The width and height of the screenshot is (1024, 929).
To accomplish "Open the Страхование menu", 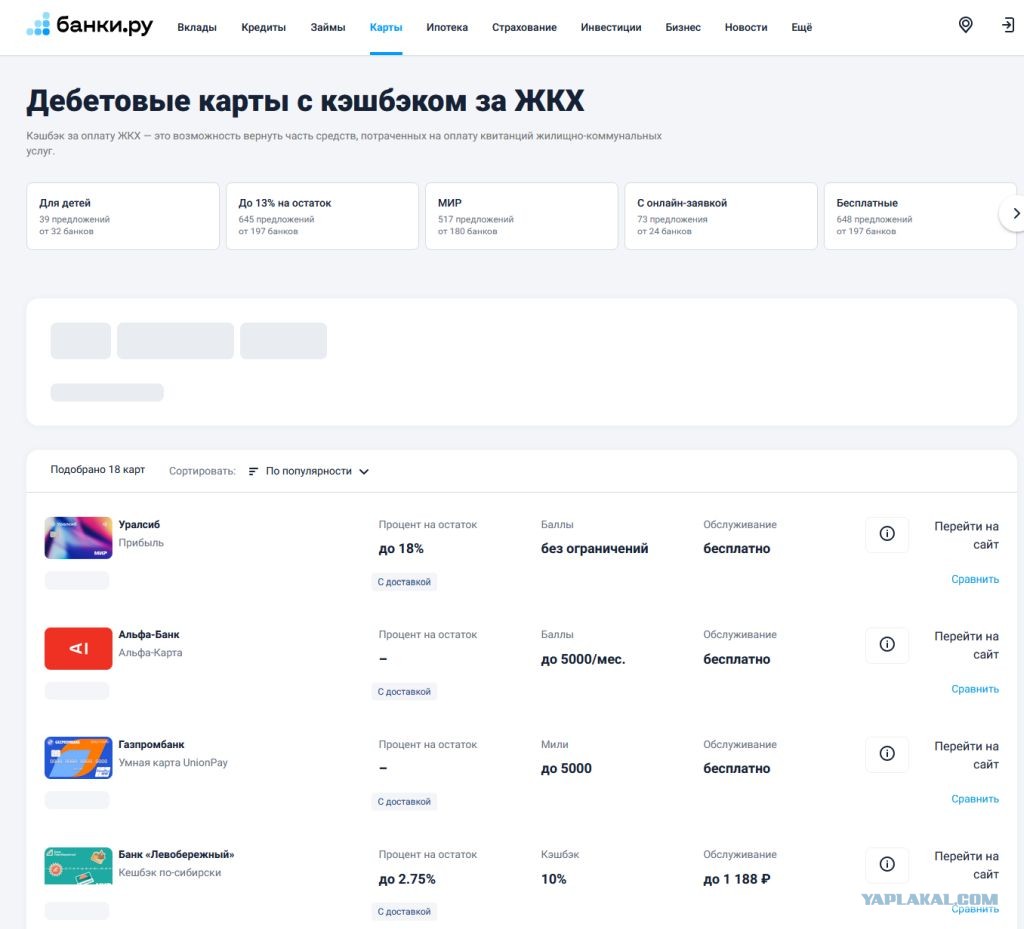I will pyautogui.click(x=524, y=27).
